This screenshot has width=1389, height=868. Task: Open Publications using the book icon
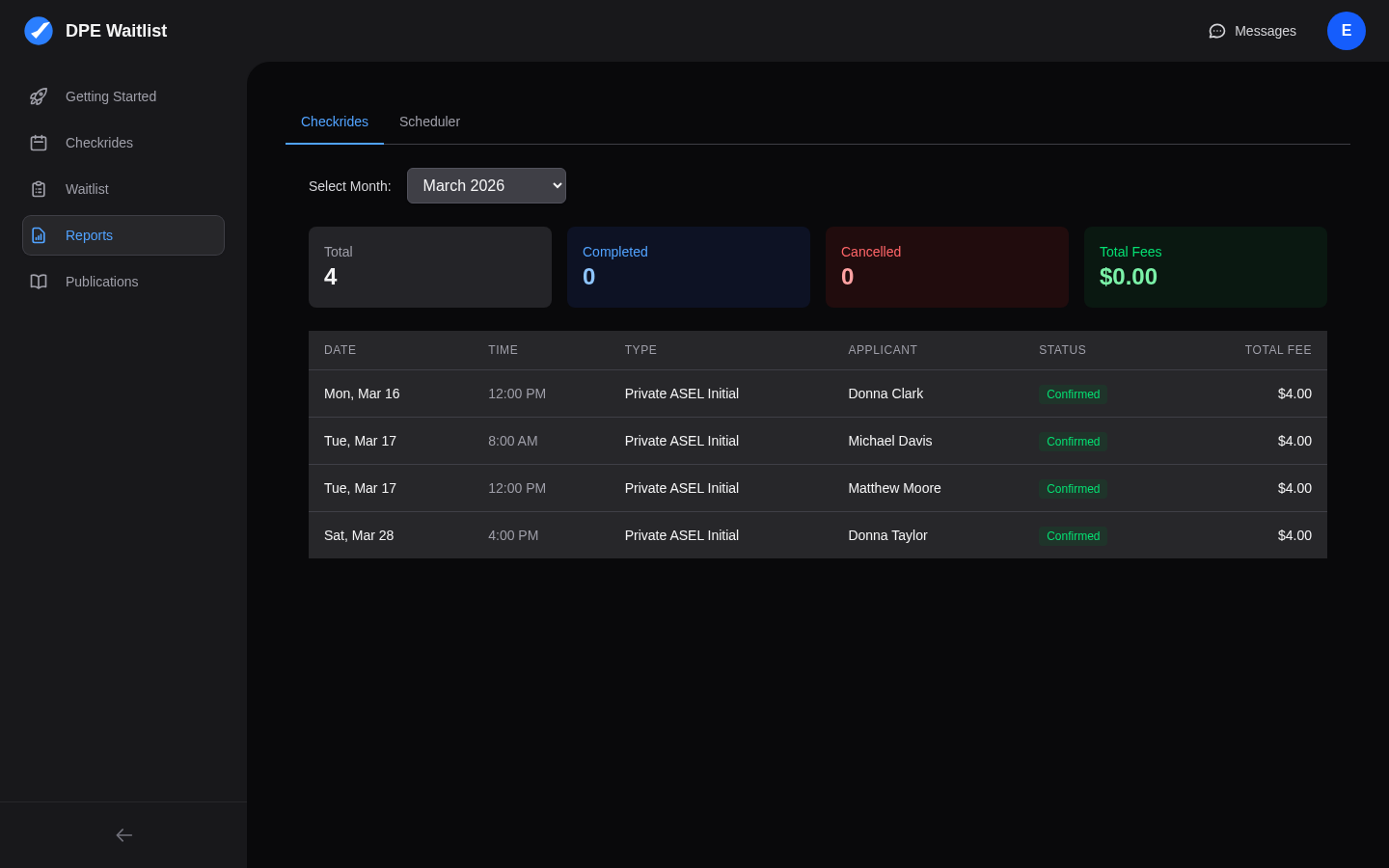39,282
